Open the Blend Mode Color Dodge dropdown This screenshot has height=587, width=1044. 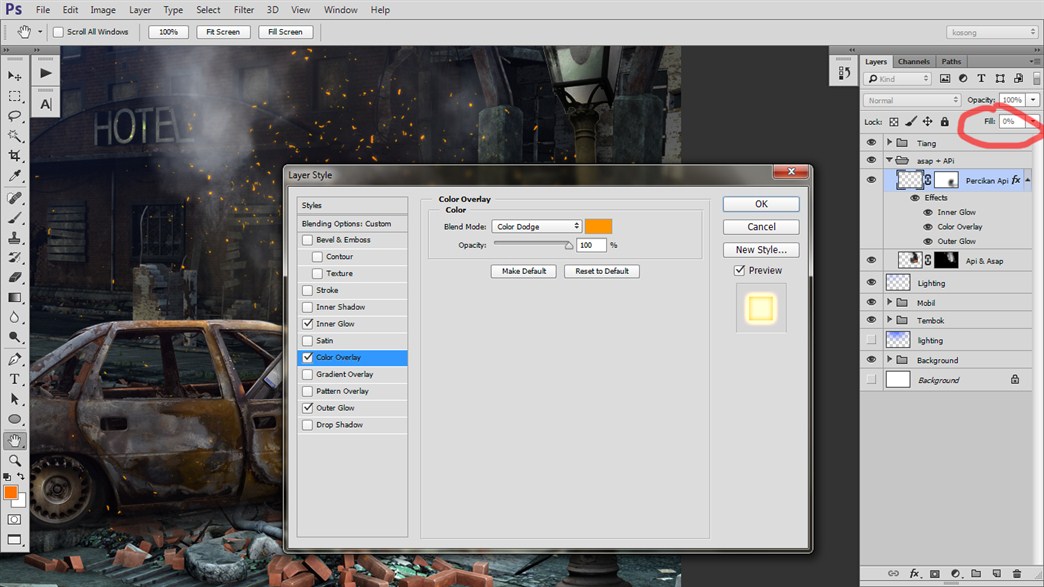537,227
